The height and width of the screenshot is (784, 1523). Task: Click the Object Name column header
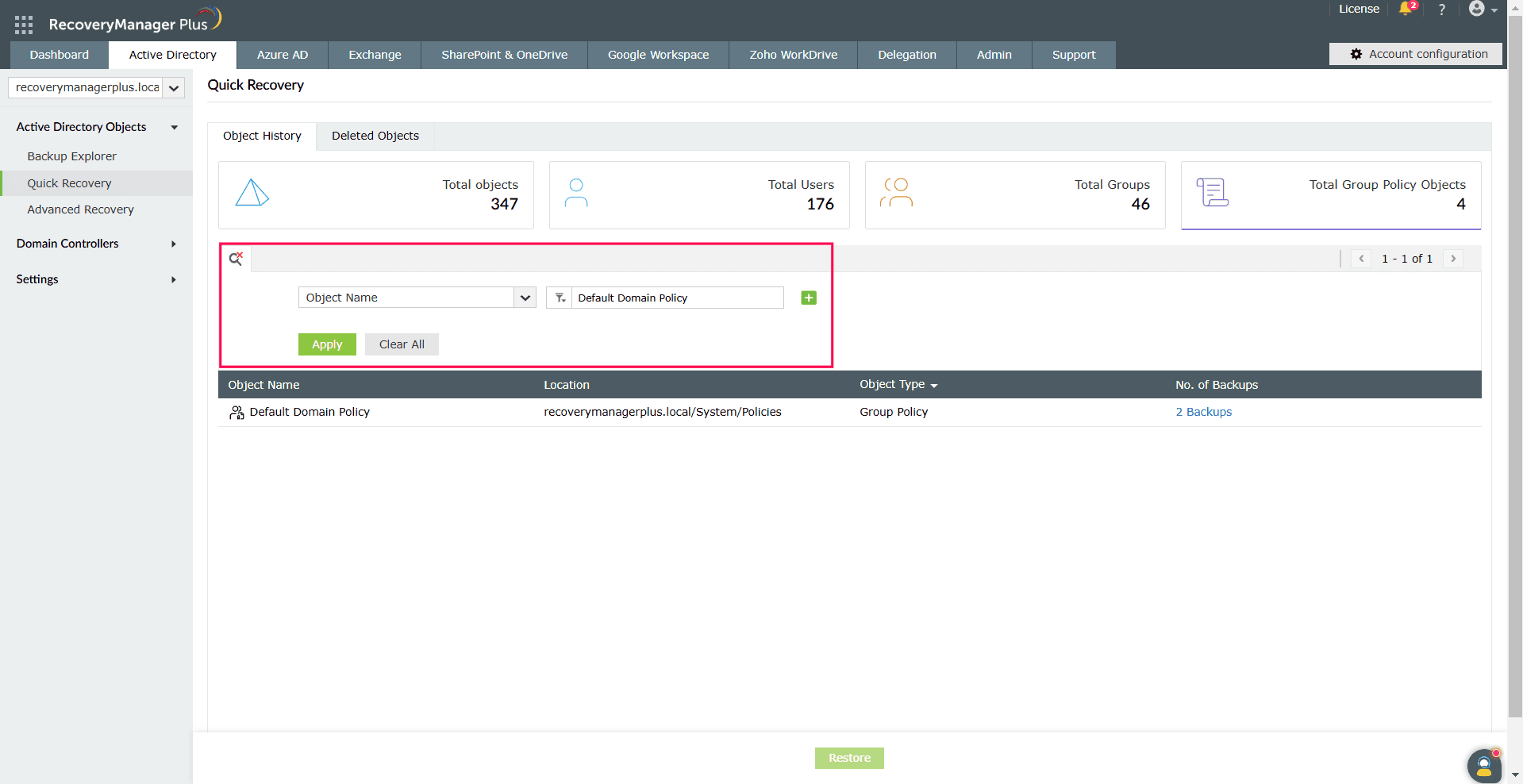coord(263,385)
